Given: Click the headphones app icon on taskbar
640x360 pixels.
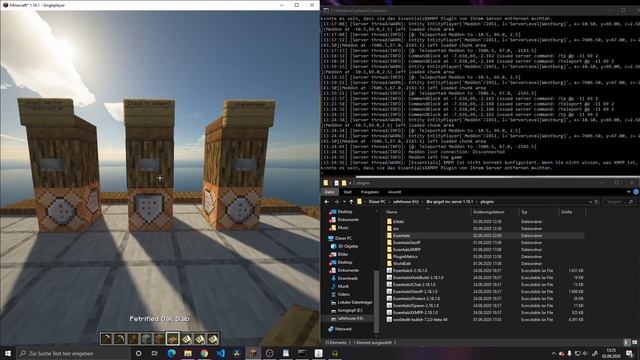Looking at the screenshot, I should tap(335, 353).
